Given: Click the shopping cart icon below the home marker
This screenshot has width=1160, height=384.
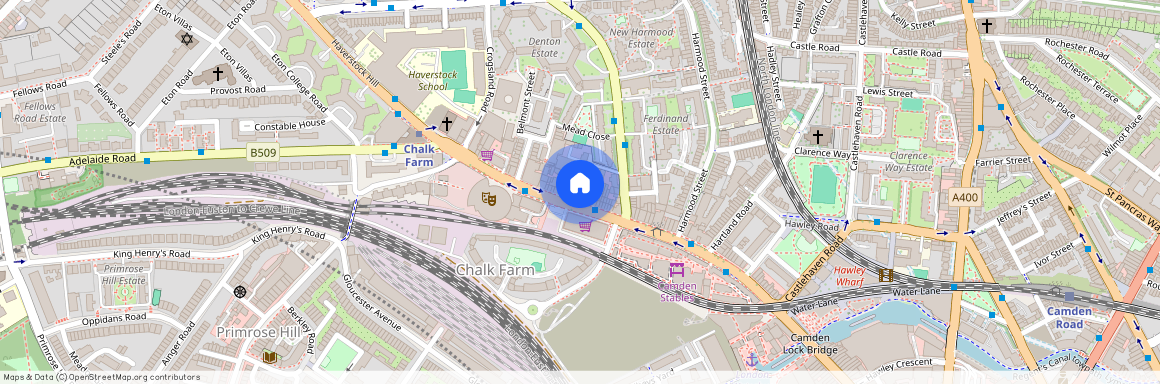Looking at the screenshot, I should tap(584, 226).
